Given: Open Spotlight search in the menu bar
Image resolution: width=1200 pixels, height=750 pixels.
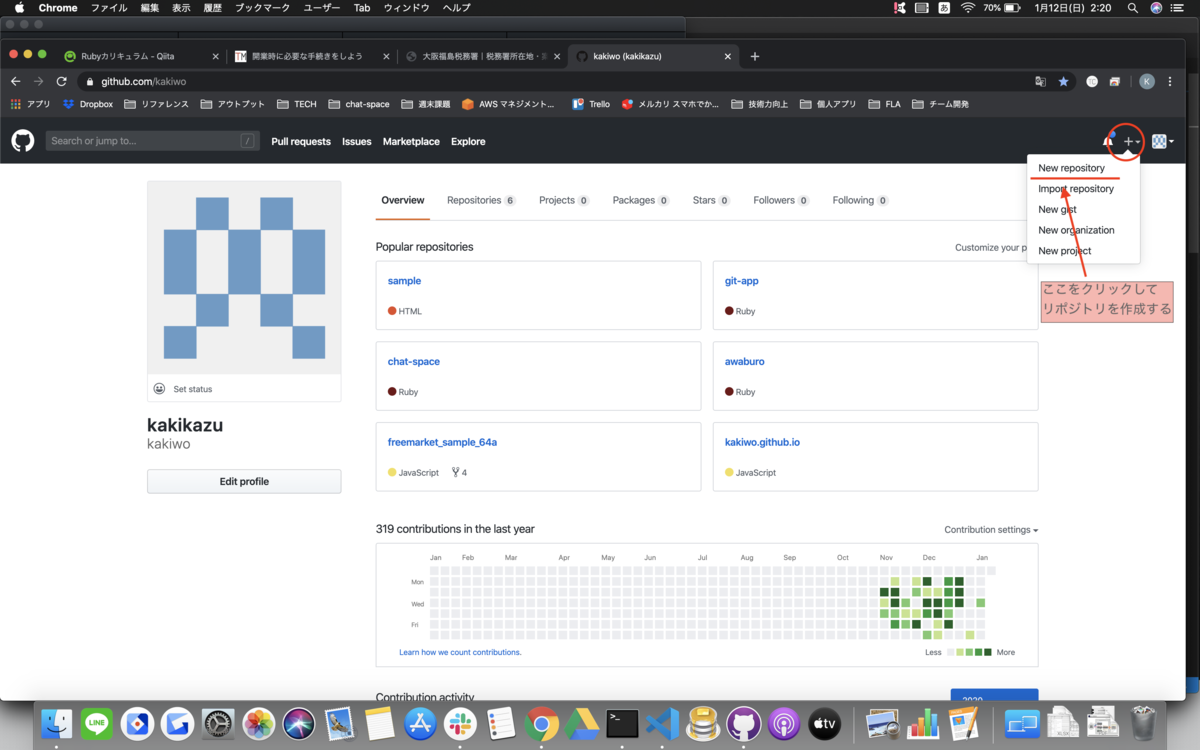Looking at the screenshot, I should (1132, 8).
